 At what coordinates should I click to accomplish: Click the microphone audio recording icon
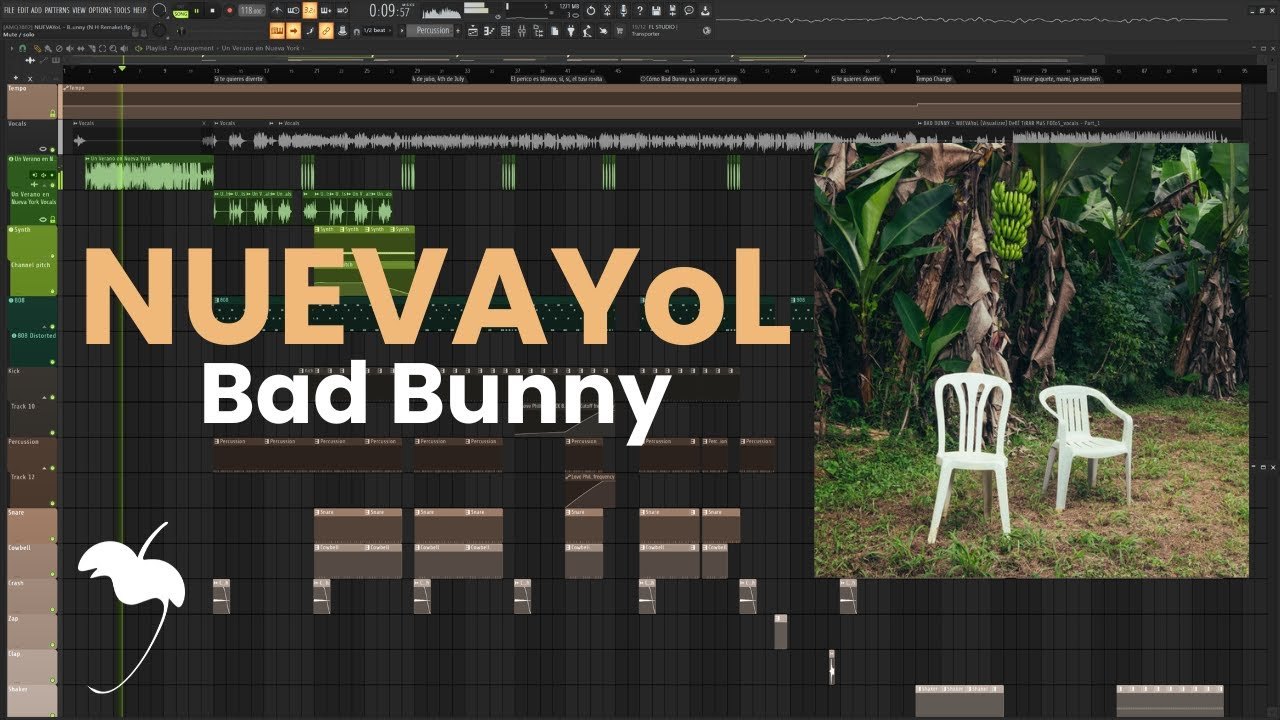(623, 10)
